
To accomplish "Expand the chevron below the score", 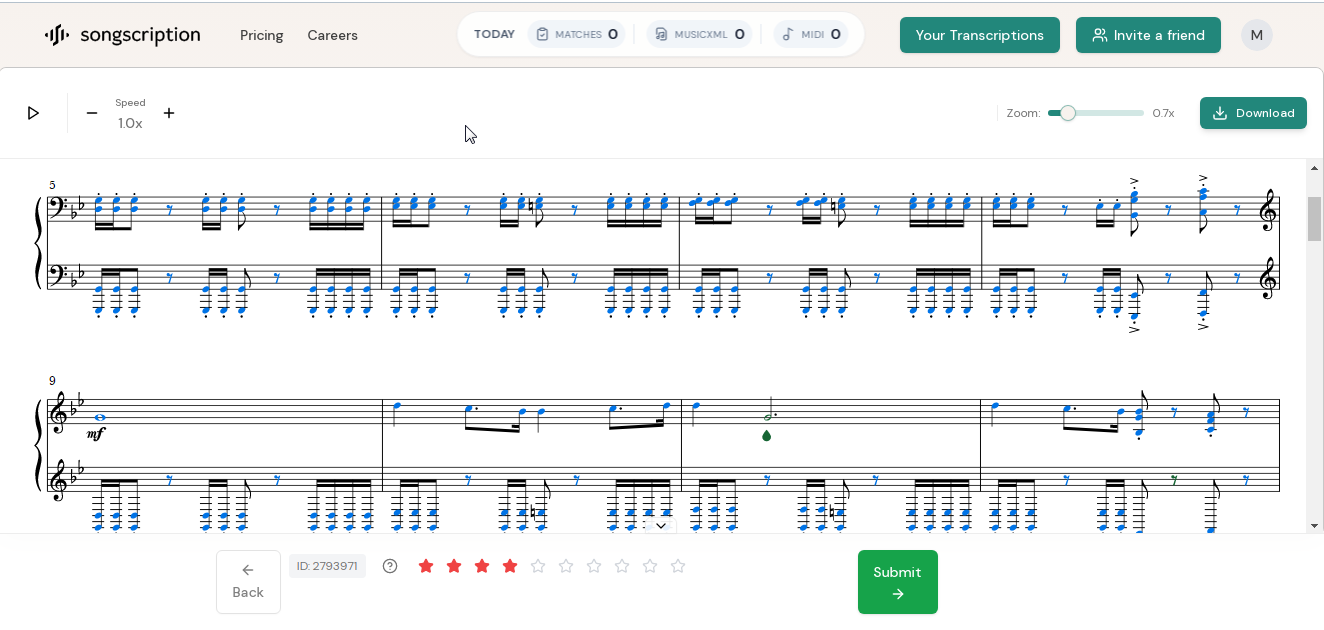I will 660,526.
